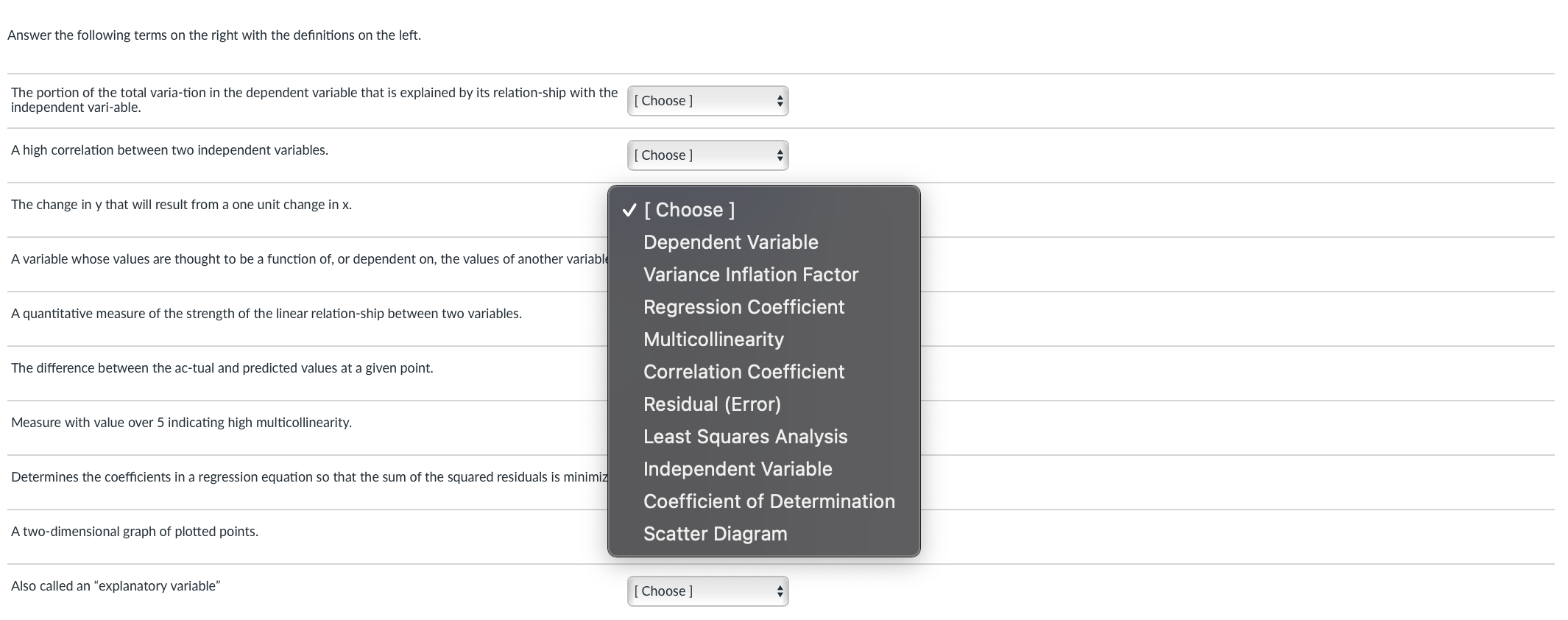
Task: Choose Independent Variable from the dropdown
Action: pos(738,469)
